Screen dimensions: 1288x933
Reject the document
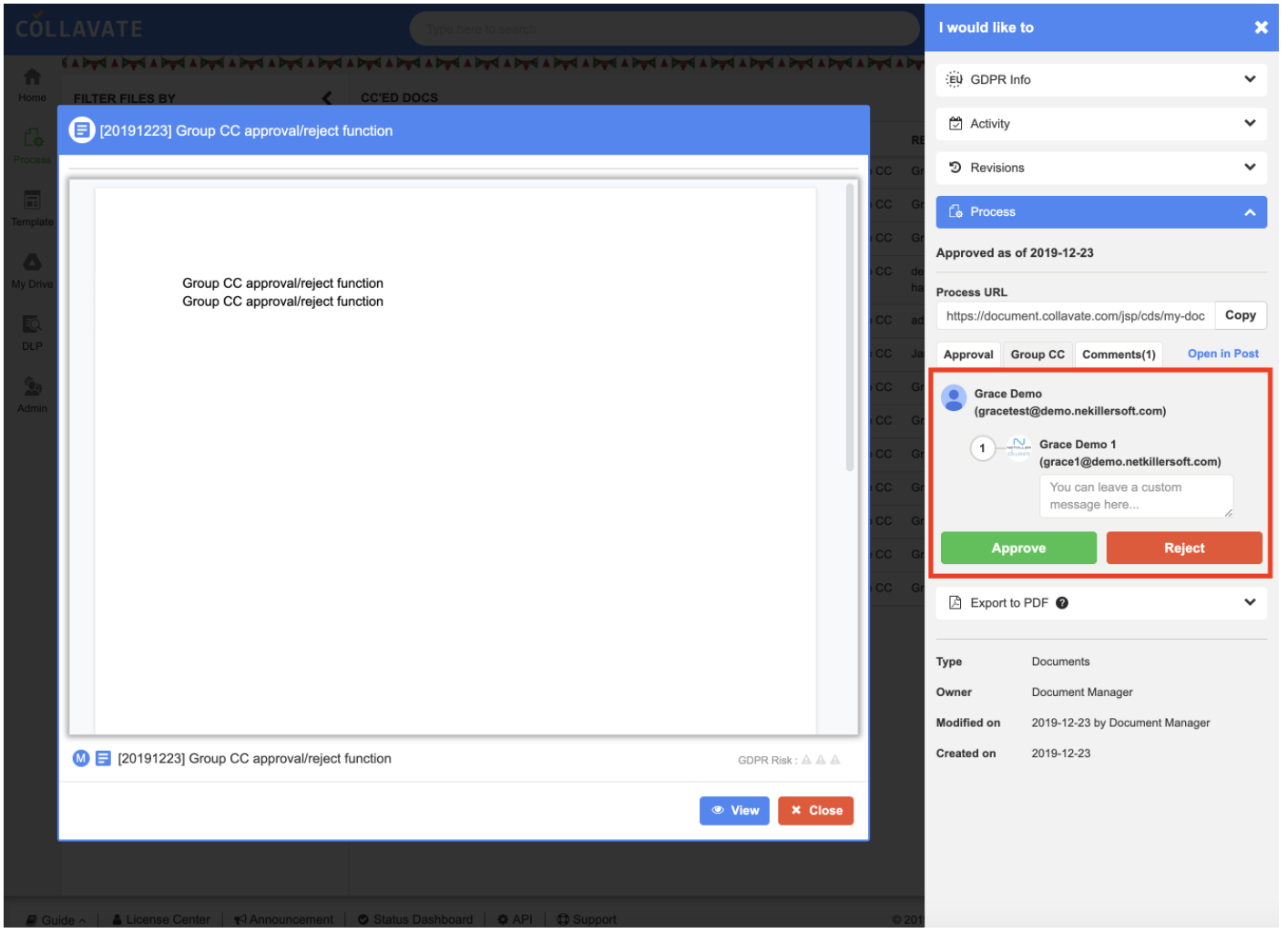point(1184,548)
